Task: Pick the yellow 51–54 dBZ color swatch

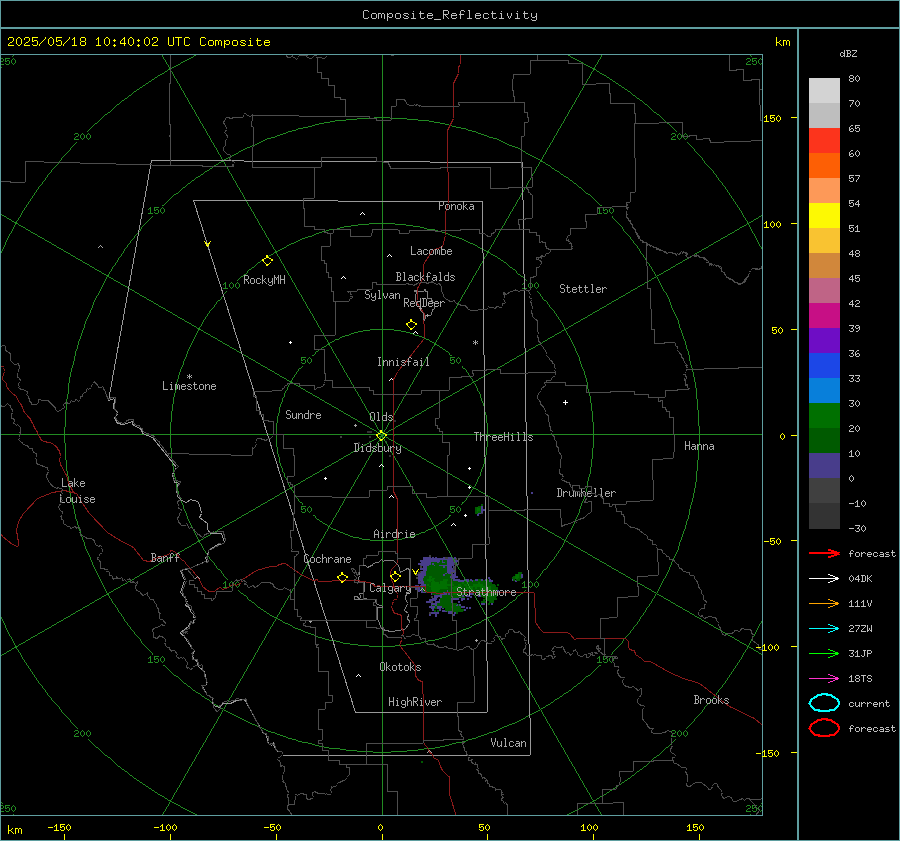Action: point(824,216)
